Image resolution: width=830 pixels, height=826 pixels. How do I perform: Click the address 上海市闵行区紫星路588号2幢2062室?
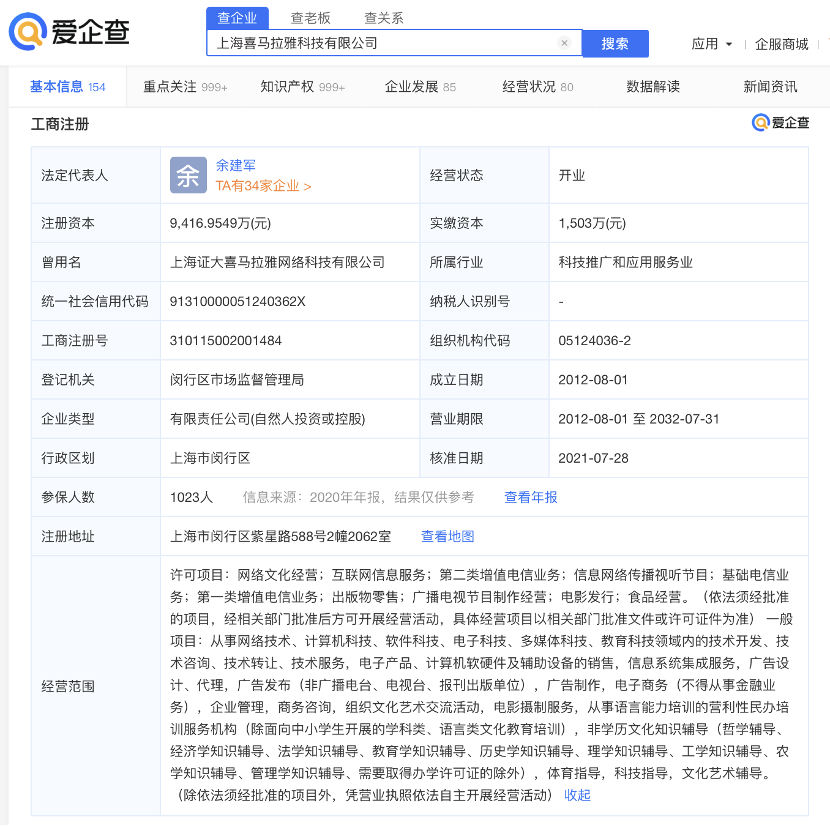(281, 536)
